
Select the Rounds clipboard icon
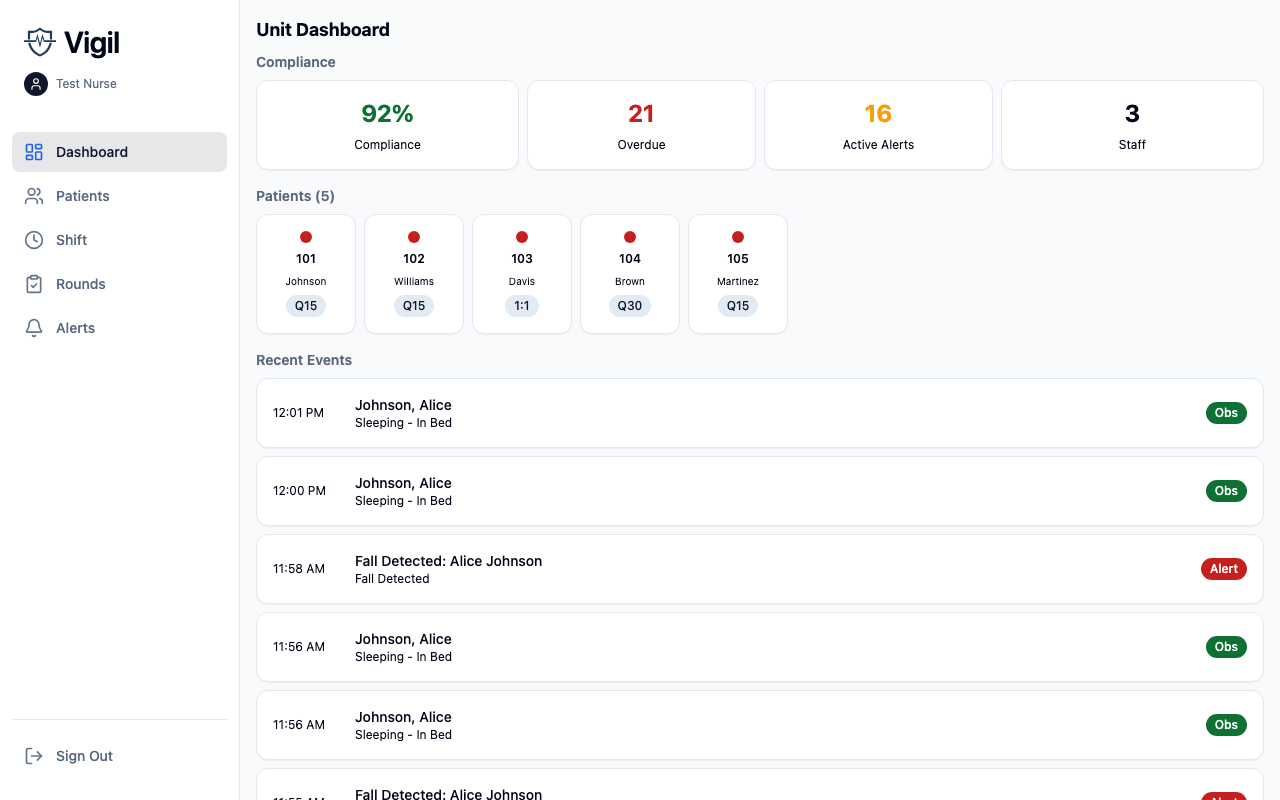pos(33,283)
